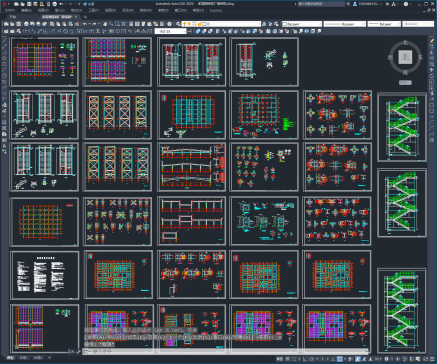Switch to the 布局1 layout tab

[24, 358]
